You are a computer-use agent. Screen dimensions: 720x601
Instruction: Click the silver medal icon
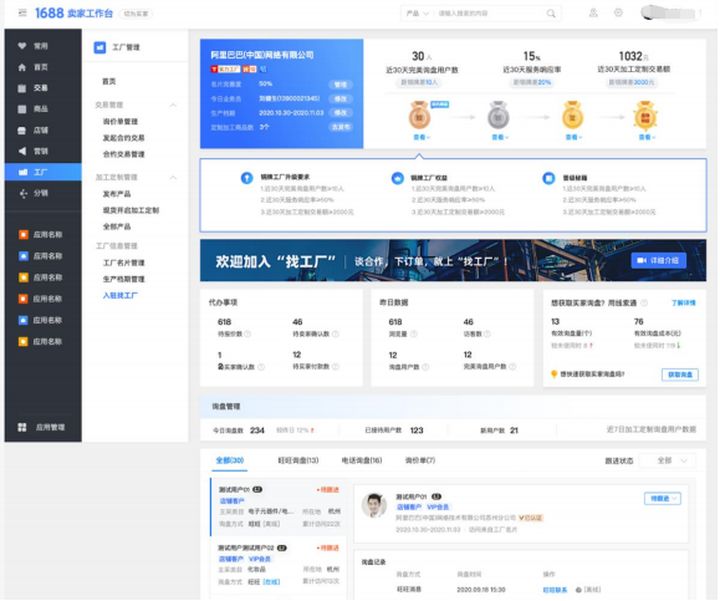point(498,116)
